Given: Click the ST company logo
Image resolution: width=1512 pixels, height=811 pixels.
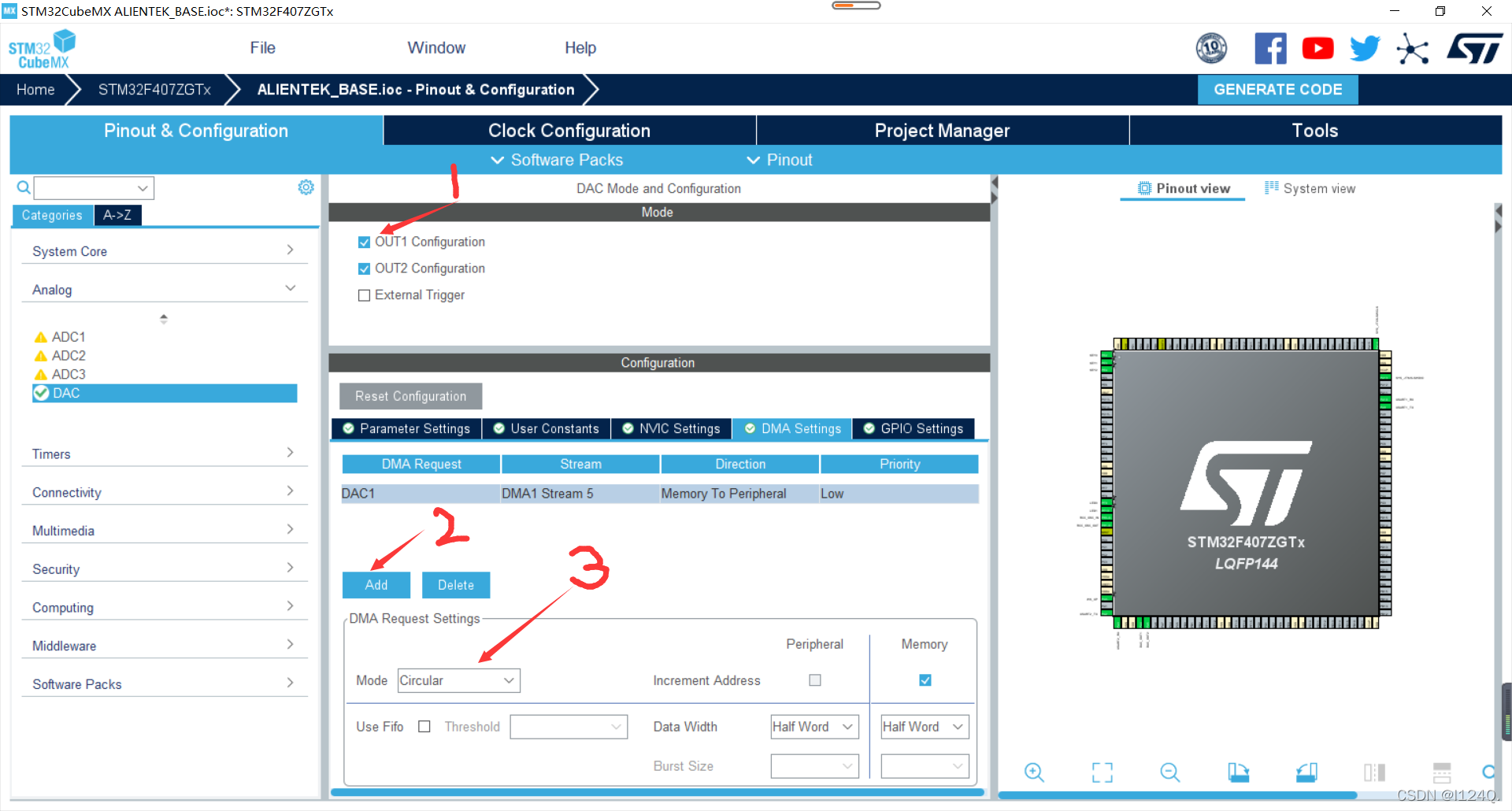Looking at the screenshot, I should [1474, 49].
